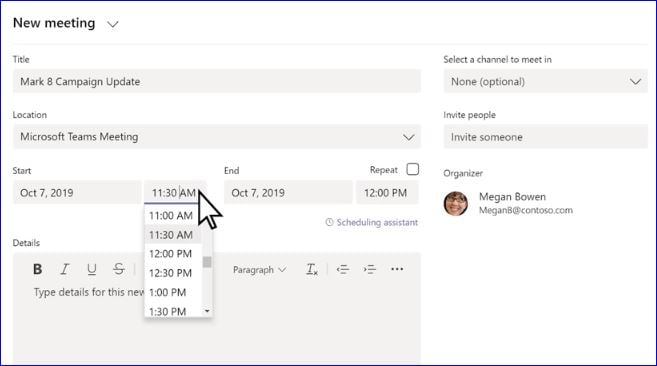Click the New meeting heading text

(54, 23)
